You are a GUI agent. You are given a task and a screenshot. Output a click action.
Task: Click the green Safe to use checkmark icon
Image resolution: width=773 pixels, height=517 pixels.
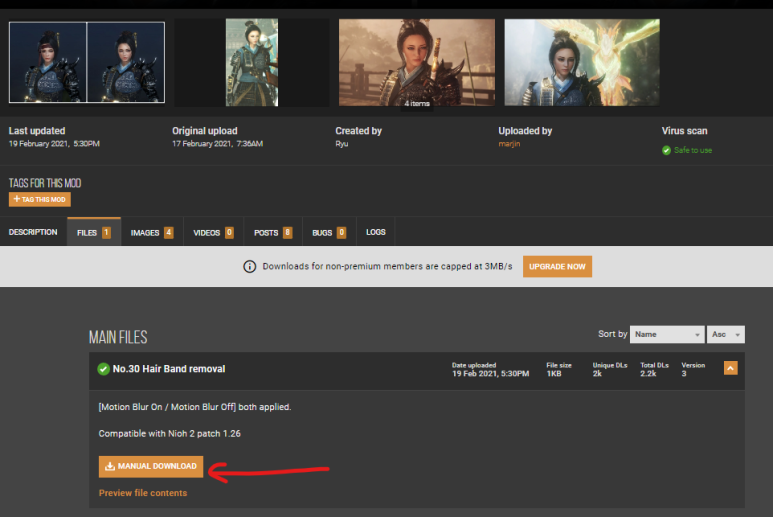click(666, 150)
